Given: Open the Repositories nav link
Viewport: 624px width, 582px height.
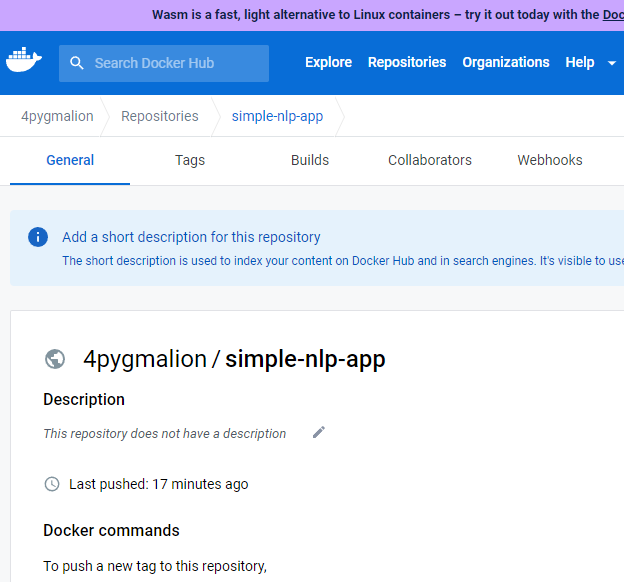Looking at the screenshot, I should click(x=407, y=62).
